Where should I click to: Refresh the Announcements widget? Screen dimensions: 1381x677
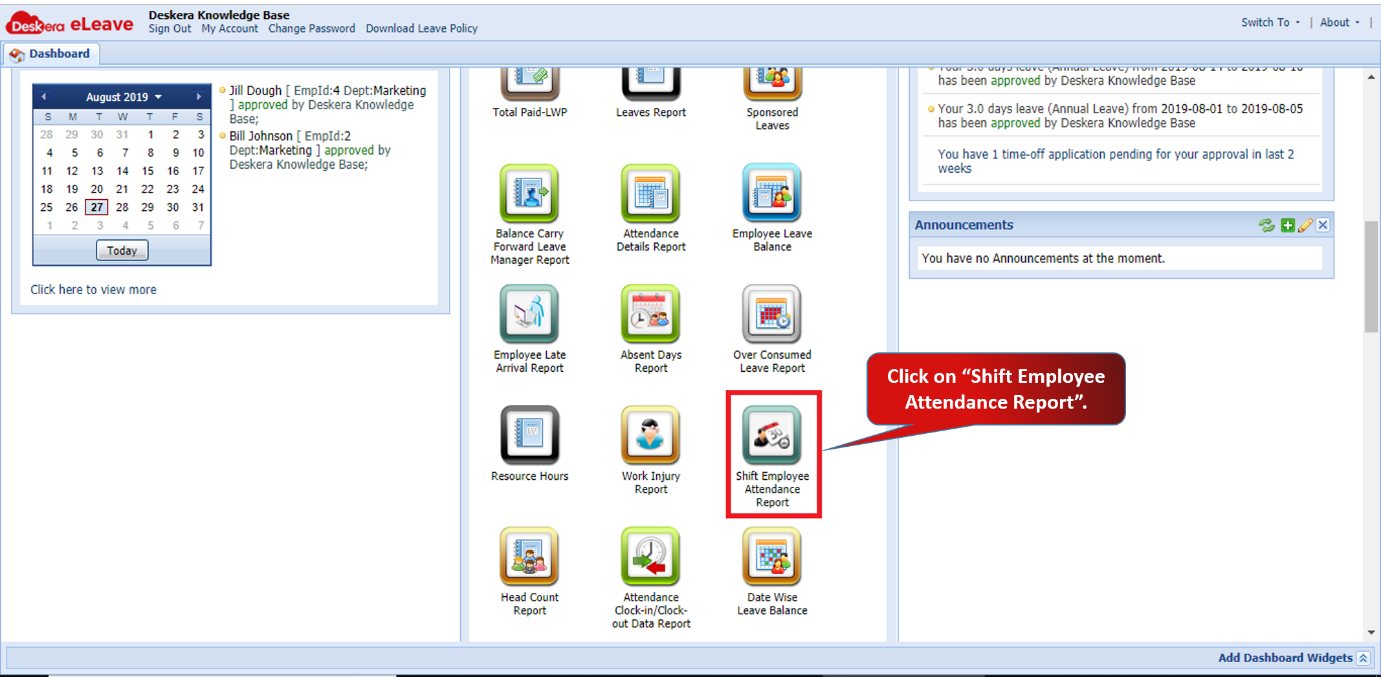tap(1266, 225)
